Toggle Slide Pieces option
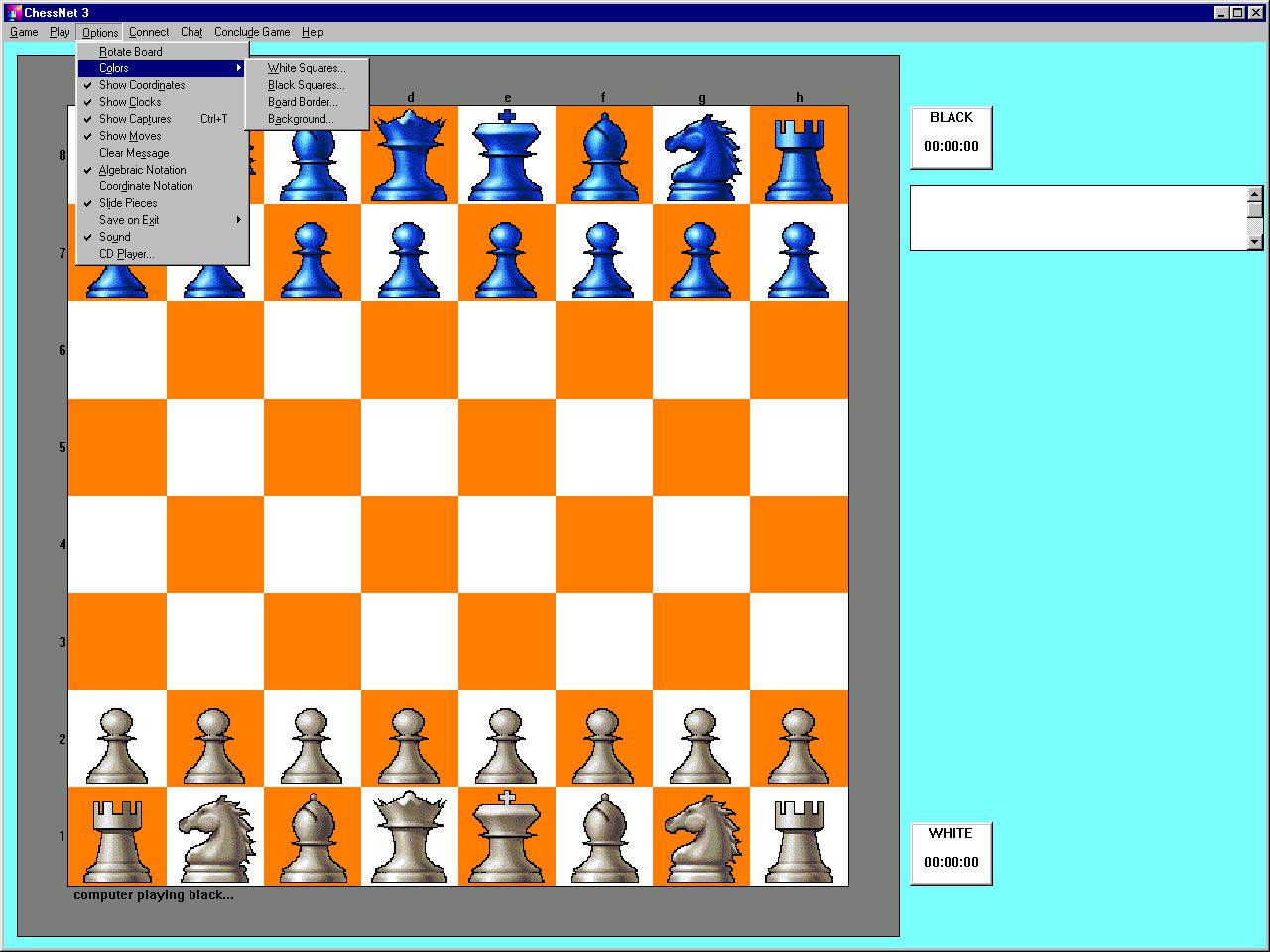The width and height of the screenshot is (1270, 952). (x=163, y=203)
